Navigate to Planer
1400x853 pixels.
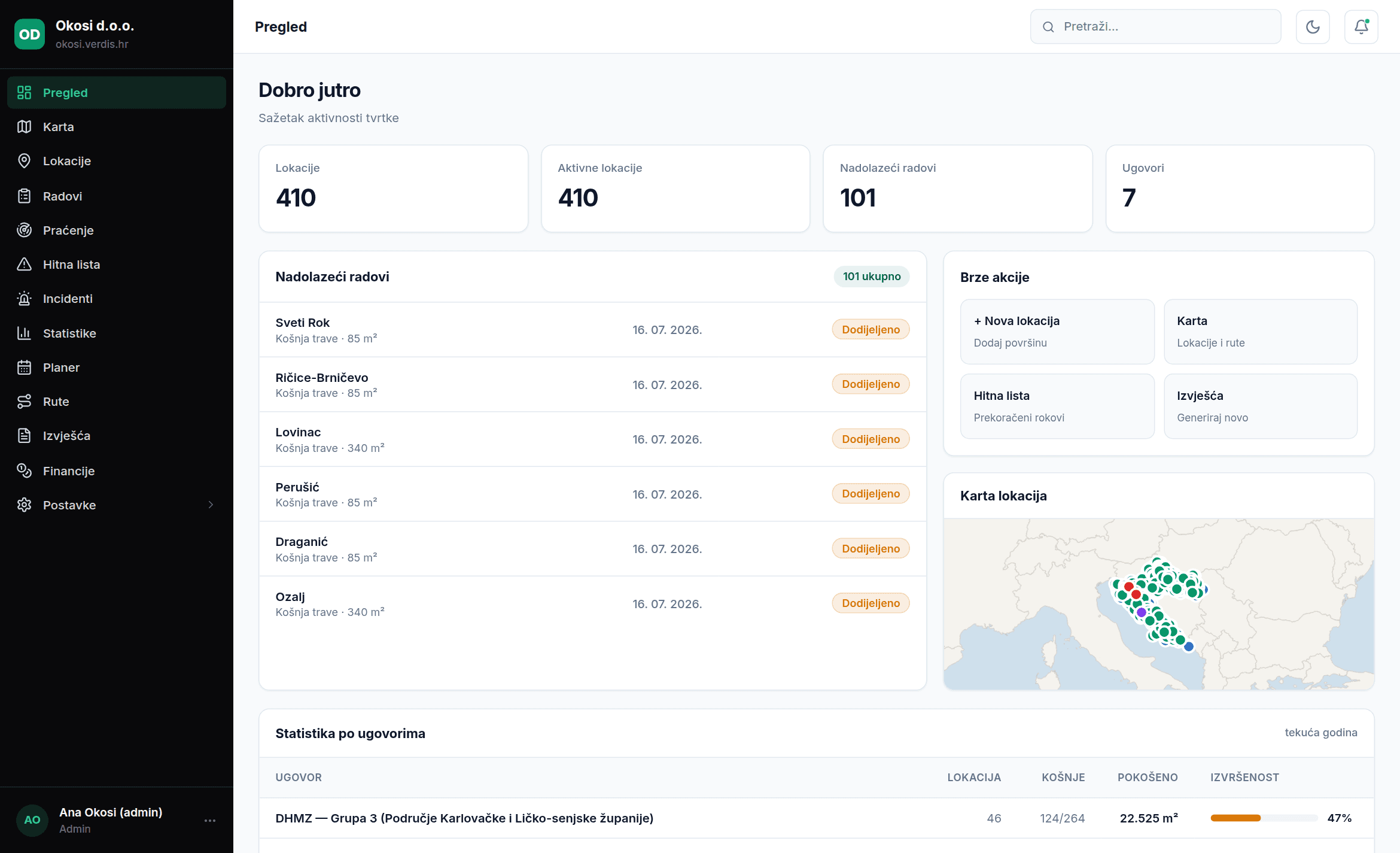click(x=117, y=368)
